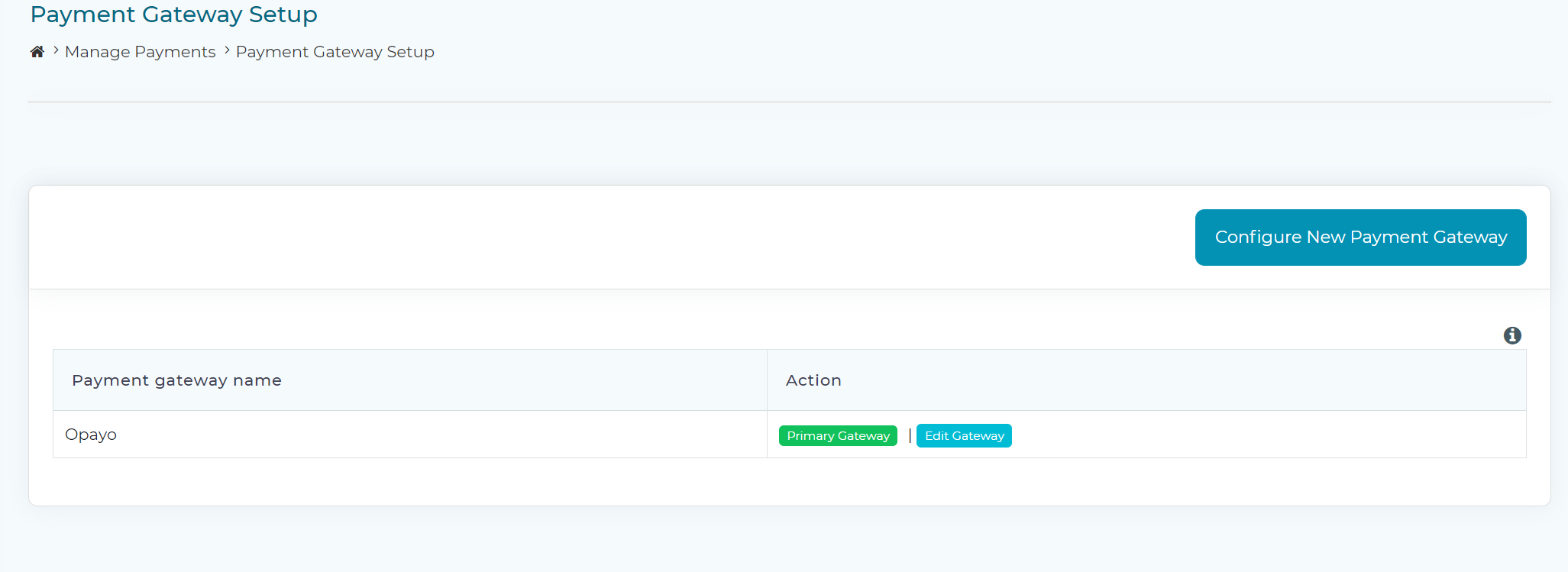Select the Opayo gateway name cell
The height and width of the screenshot is (572, 1568).
click(x=409, y=435)
